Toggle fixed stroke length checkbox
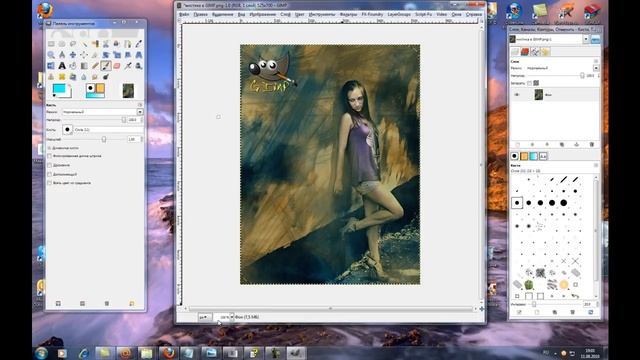Image resolution: width=640 pixels, height=360 pixels. click(49, 156)
